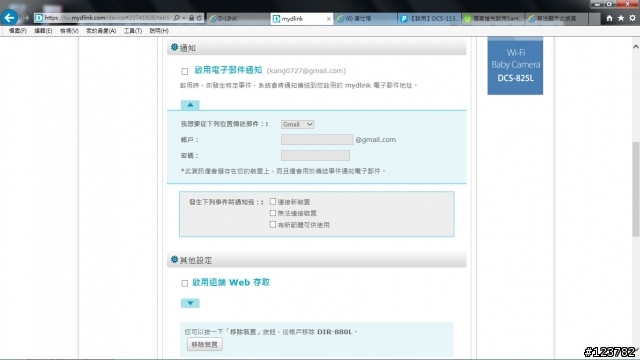Focus the 帳戶 Gmail account input field
The height and width of the screenshot is (360, 640).
pos(317,140)
